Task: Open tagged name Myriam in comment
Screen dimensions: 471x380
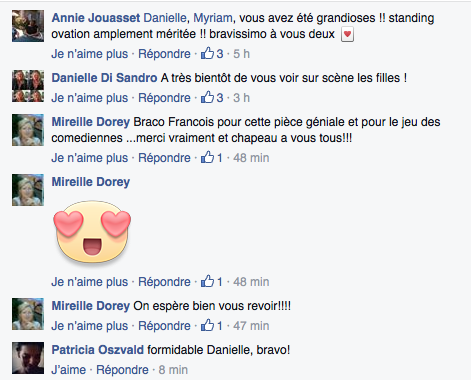Action: pos(213,18)
